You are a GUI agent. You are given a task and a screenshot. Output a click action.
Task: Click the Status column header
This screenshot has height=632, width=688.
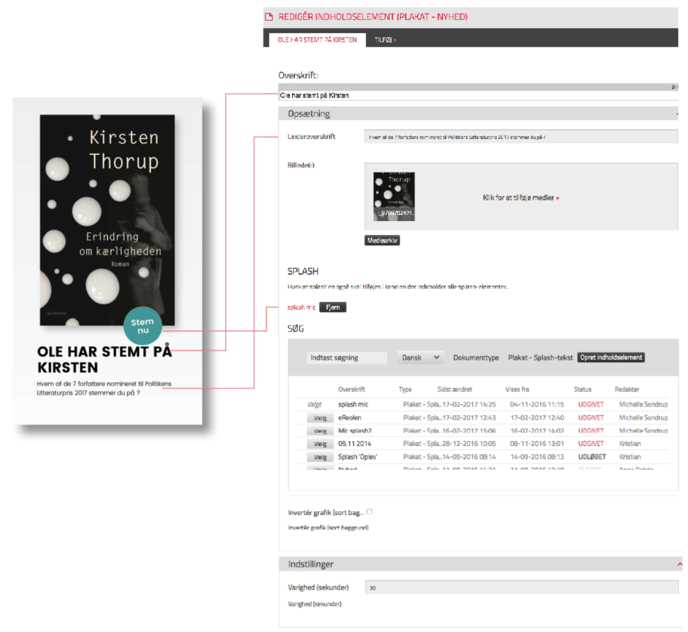583,389
